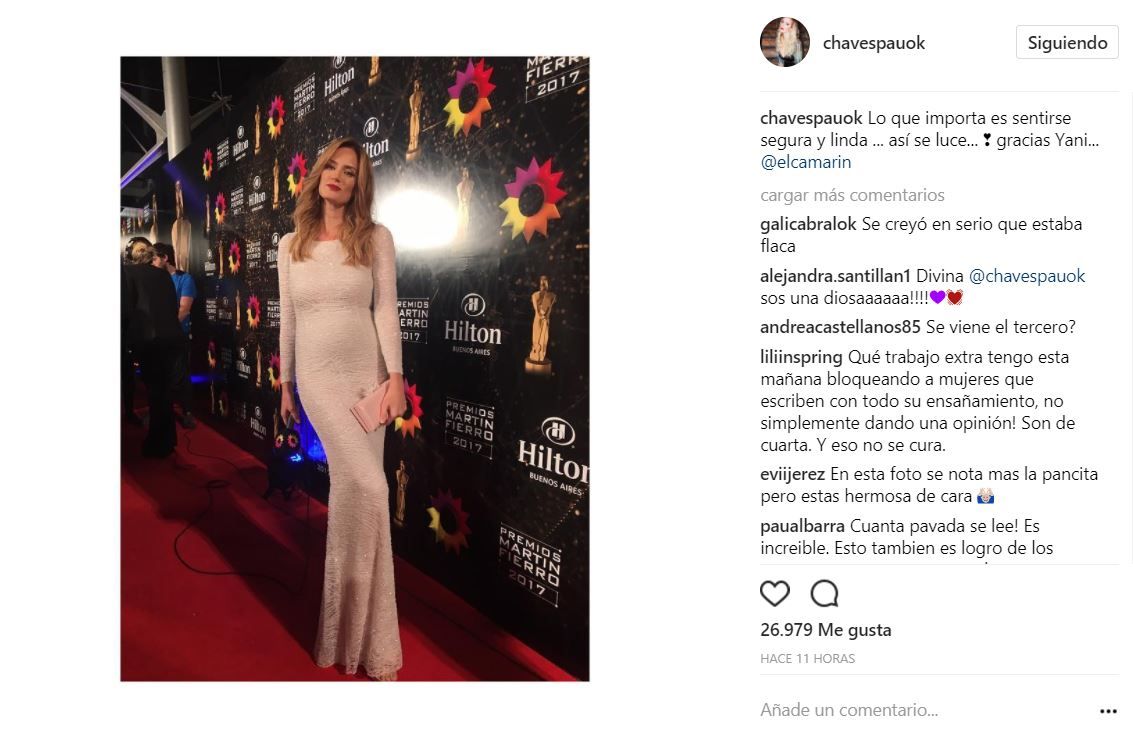View liliinspring commenter profile
This screenshot has width=1133, height=737.
coord(801,357)
